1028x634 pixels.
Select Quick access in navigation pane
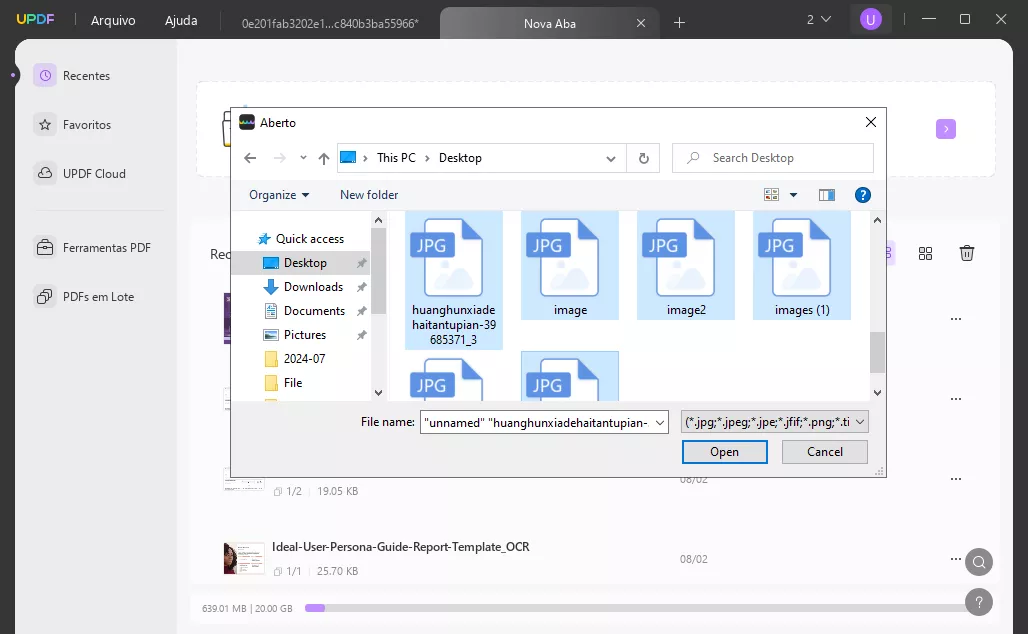[302, 239]
